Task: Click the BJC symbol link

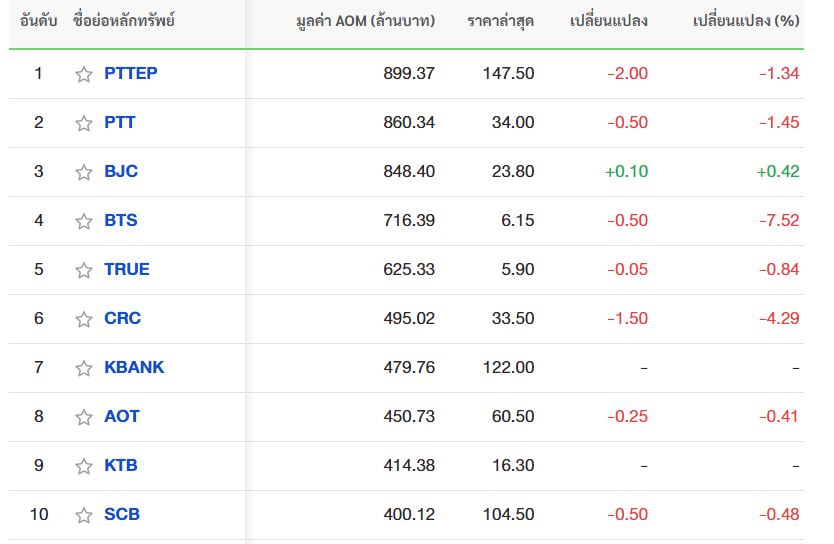Action: pos(121,171)
